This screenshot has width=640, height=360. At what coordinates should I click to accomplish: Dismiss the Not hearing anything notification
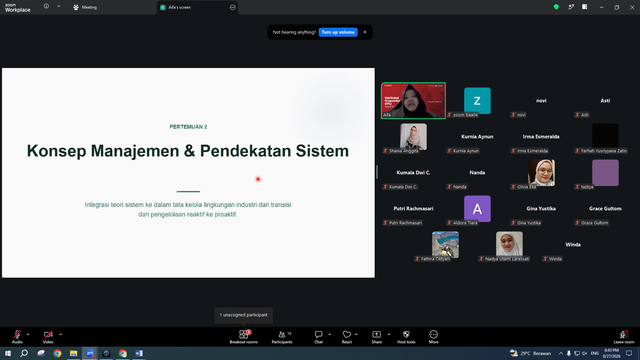click(x=365, y=32)
